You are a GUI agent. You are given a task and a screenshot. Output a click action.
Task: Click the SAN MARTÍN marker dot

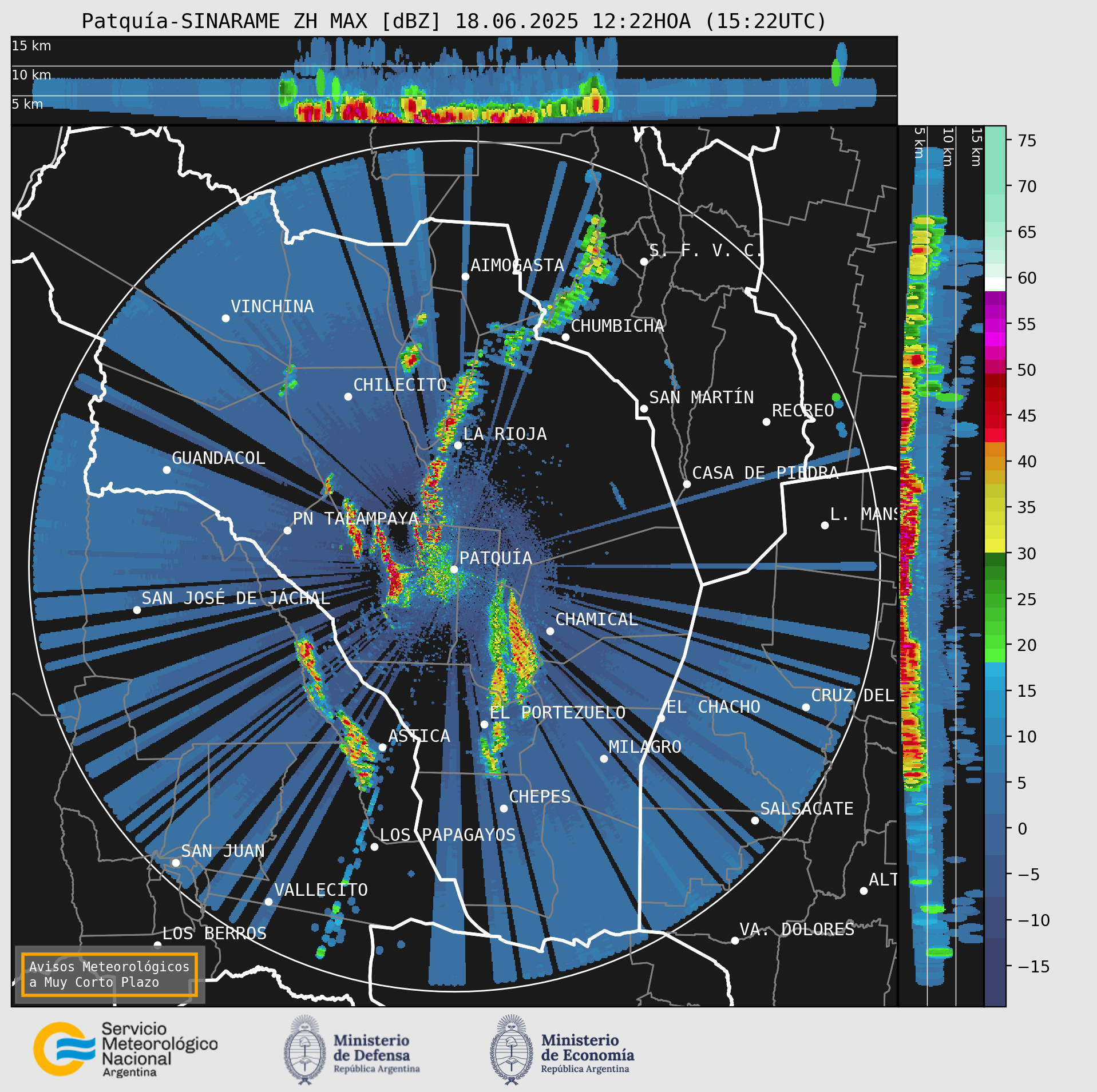pyautogui.click(x=644, y=408)
